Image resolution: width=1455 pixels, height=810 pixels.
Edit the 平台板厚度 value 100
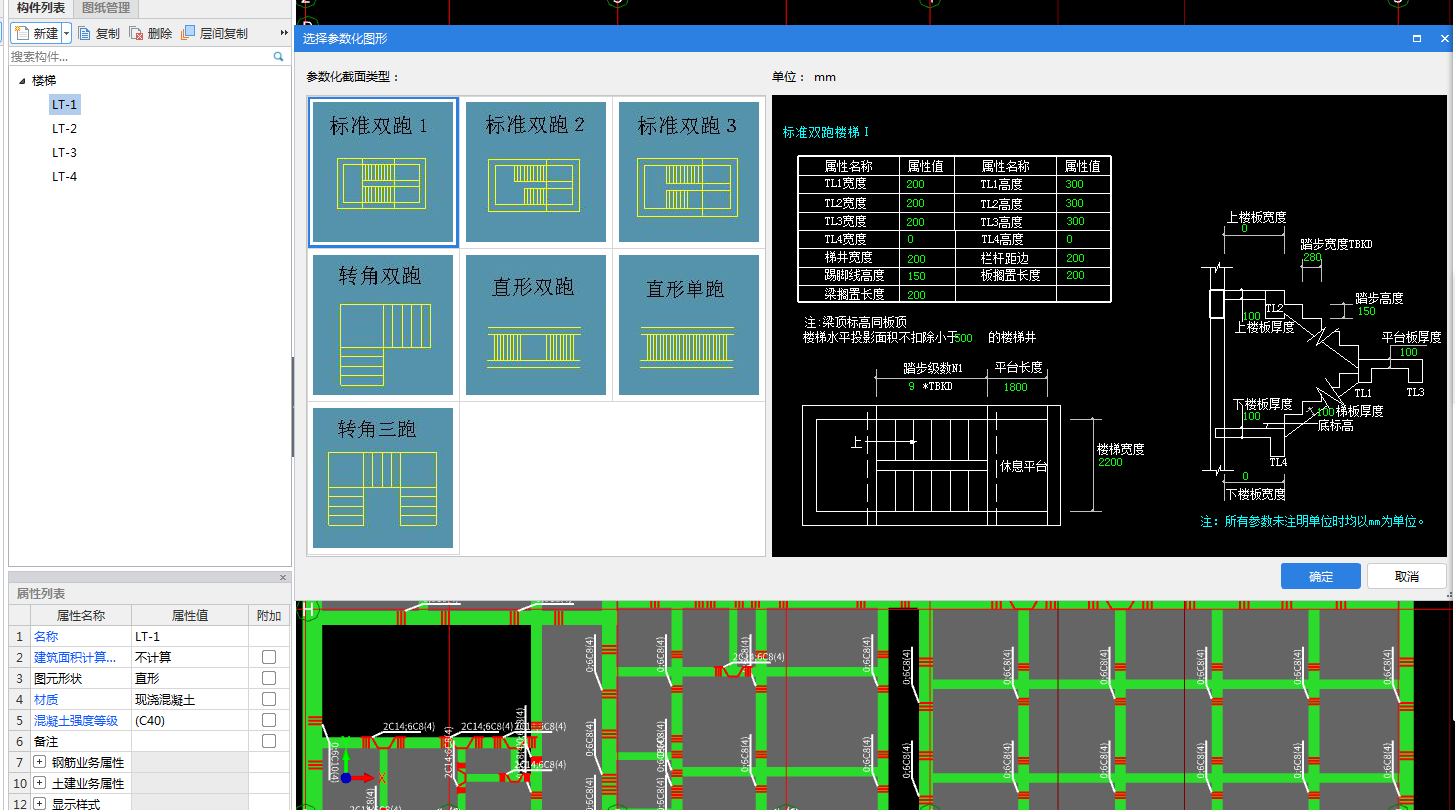tap(1408, 352)
